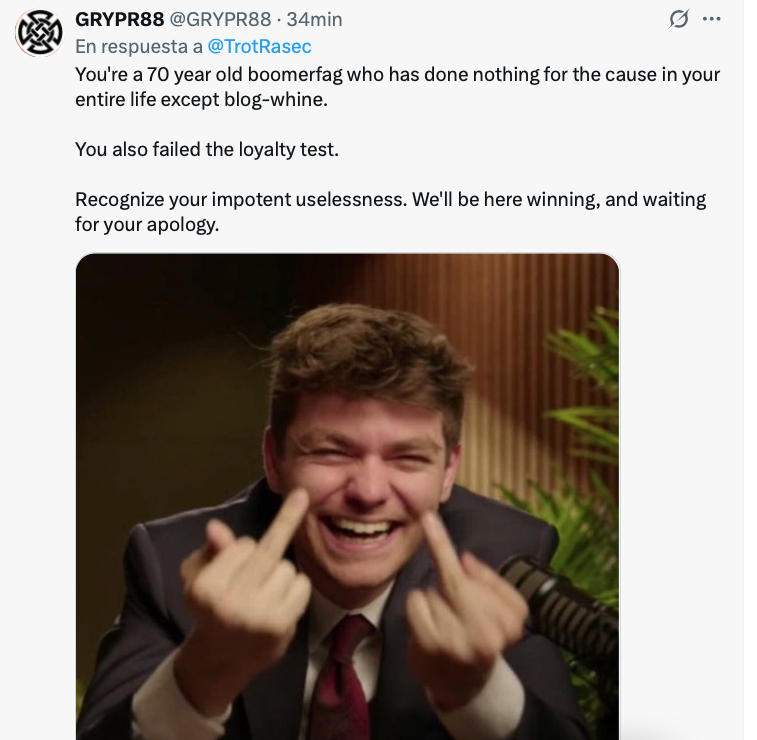The width and height of the screenshot is (757, 740).
Task: Open the bold GRYPR88 display name
Action: (x=119, y=20)
